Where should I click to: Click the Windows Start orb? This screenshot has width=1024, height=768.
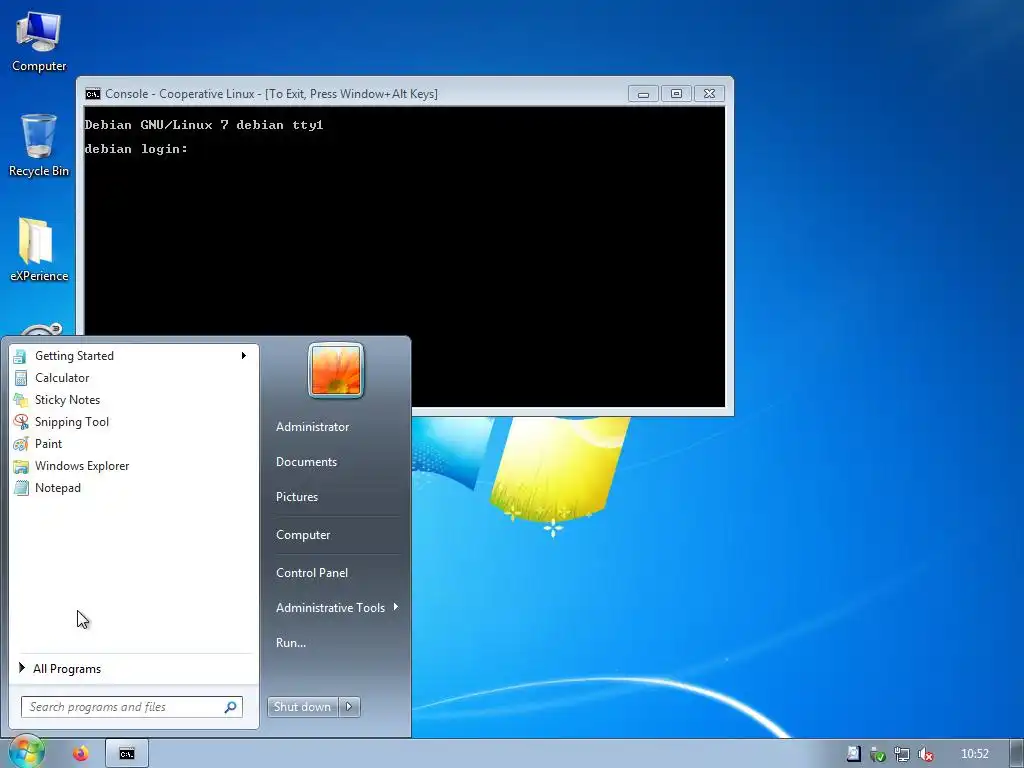26,752
